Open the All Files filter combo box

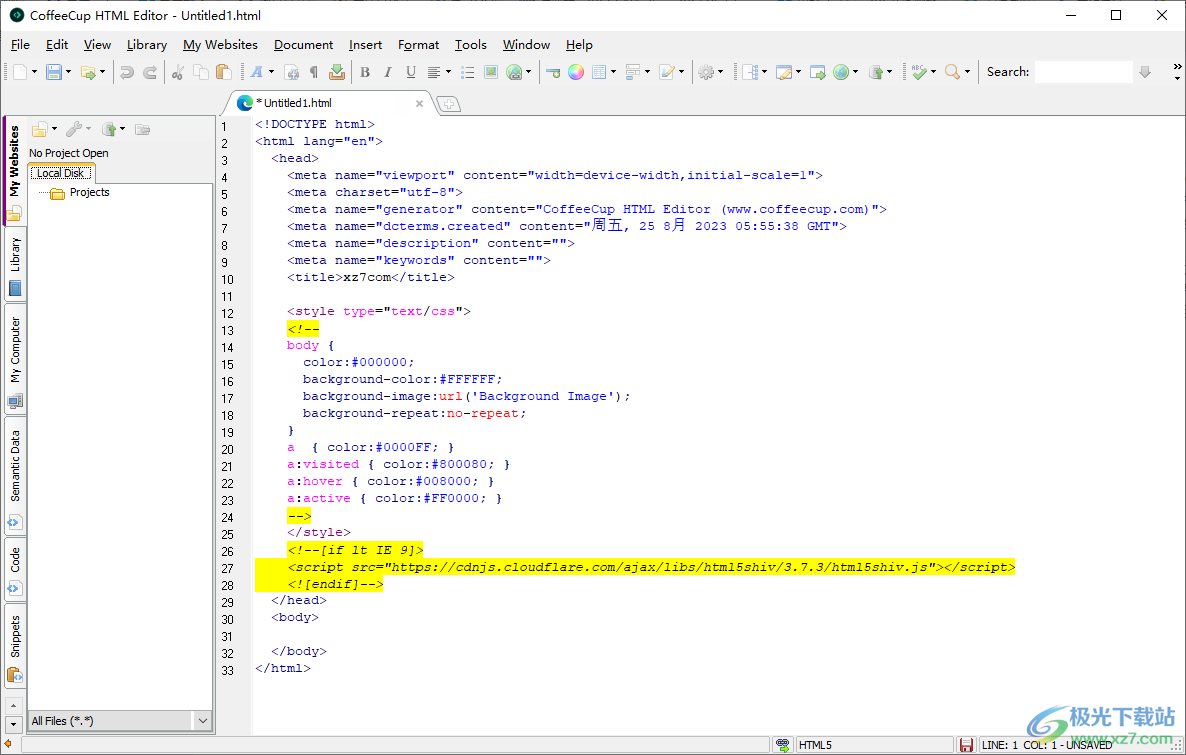pos(120,721)
